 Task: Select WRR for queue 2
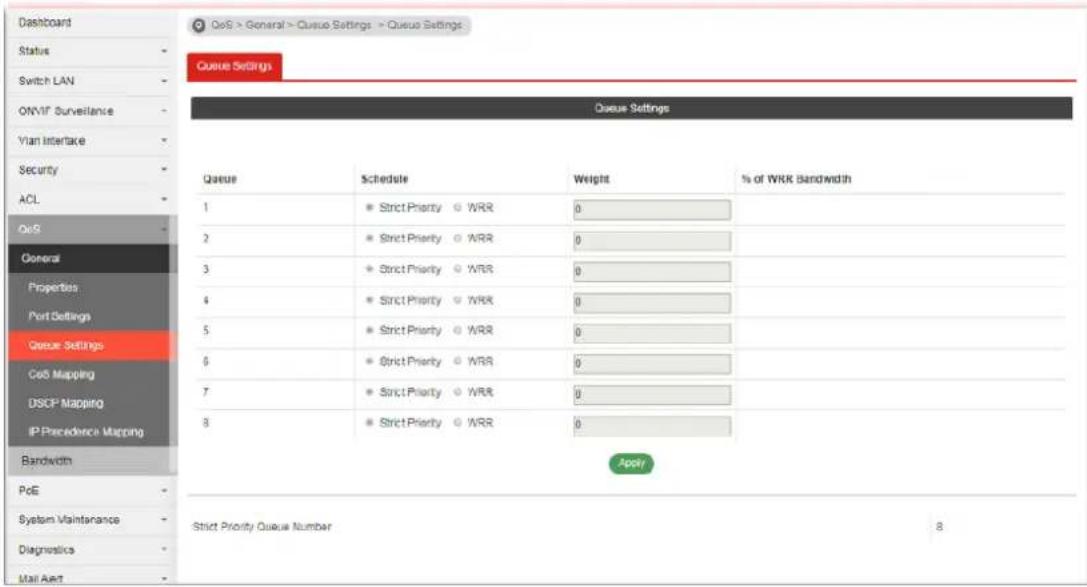458,238
